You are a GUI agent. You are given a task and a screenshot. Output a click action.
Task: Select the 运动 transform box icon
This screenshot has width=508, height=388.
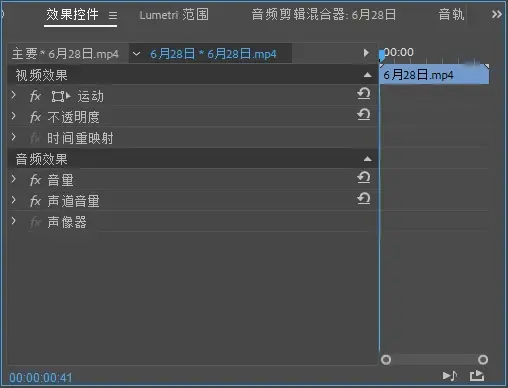coord(61,96)
